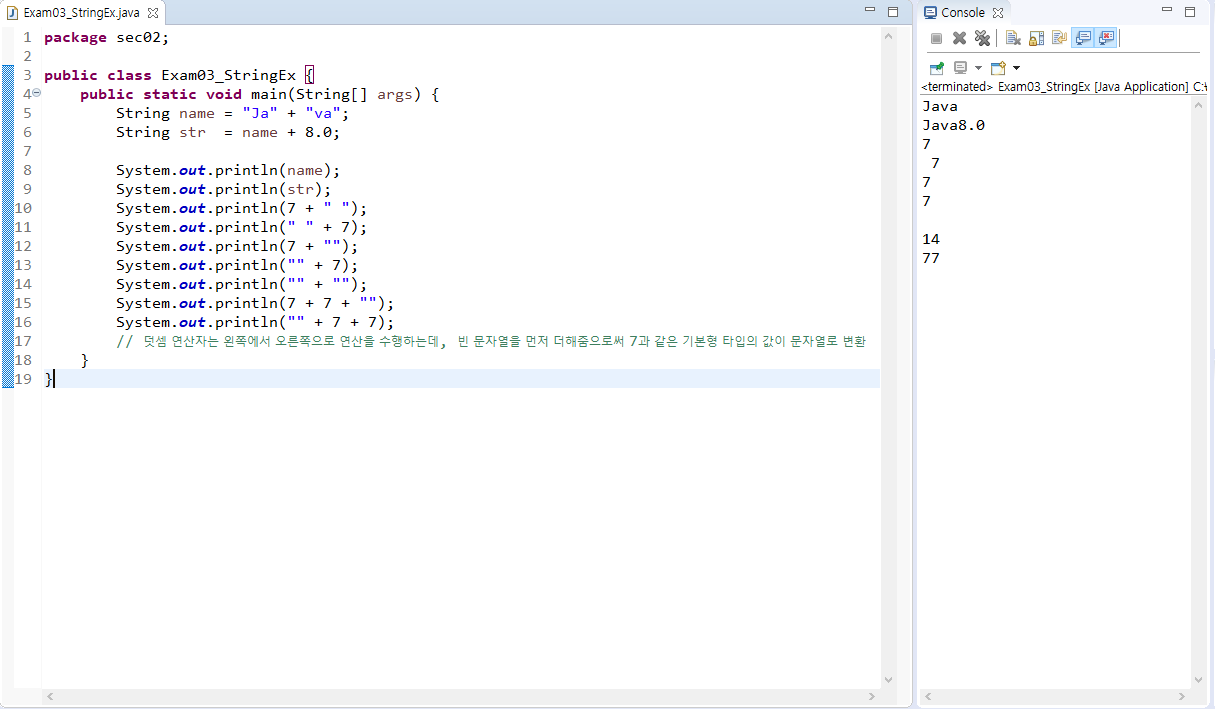Click the '77' console output line
Screen dimensions: 1215x709
click(931, 258)
